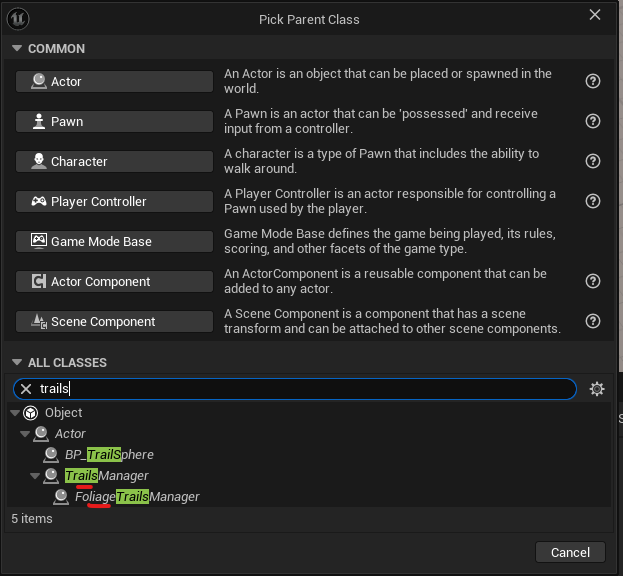This screenshot has height=576, width=623.
Task: Clear the trails search text
Action: (26, 389)
